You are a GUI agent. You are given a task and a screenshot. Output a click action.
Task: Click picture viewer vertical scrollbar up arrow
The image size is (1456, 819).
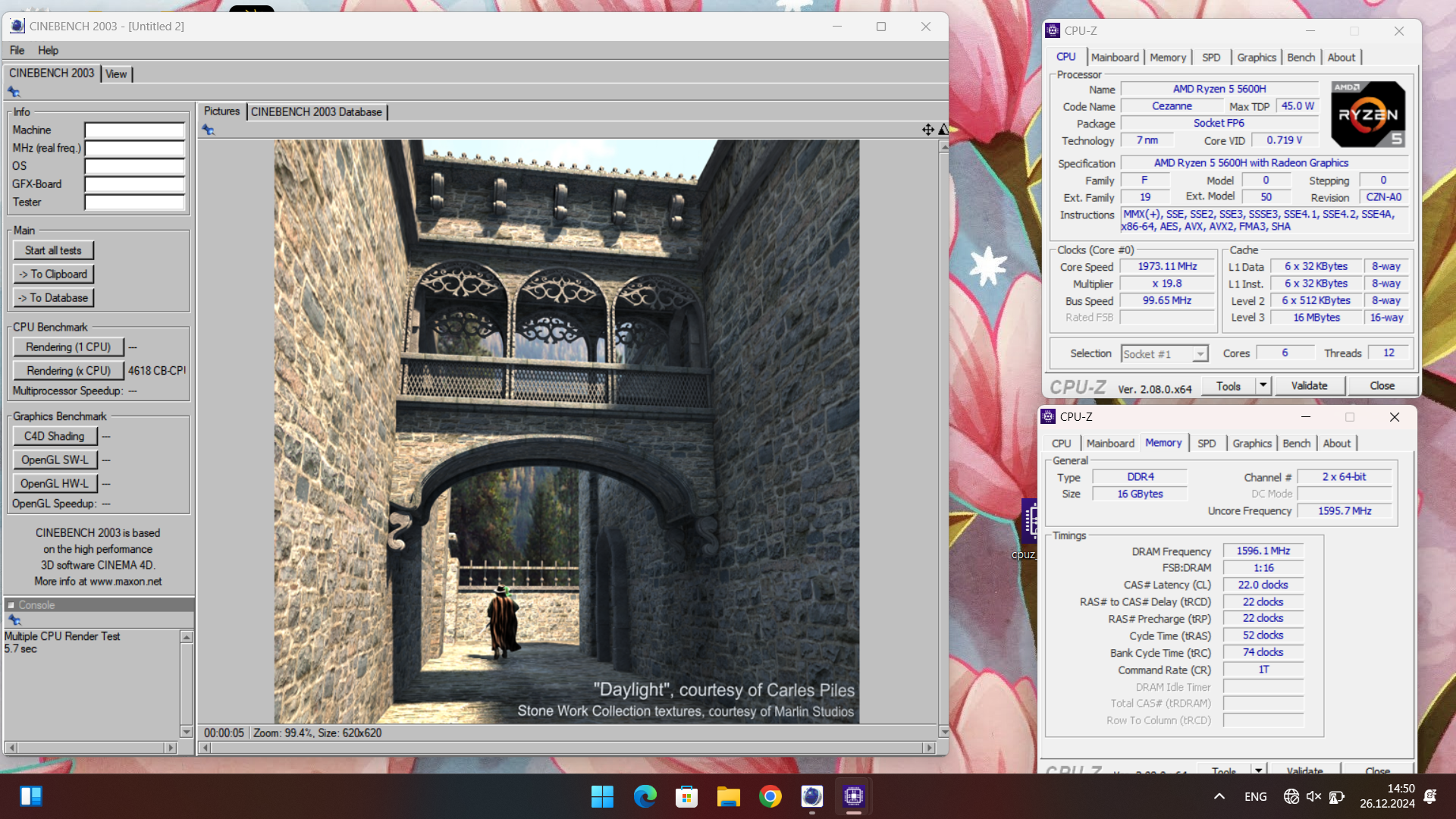click(943, 146)
